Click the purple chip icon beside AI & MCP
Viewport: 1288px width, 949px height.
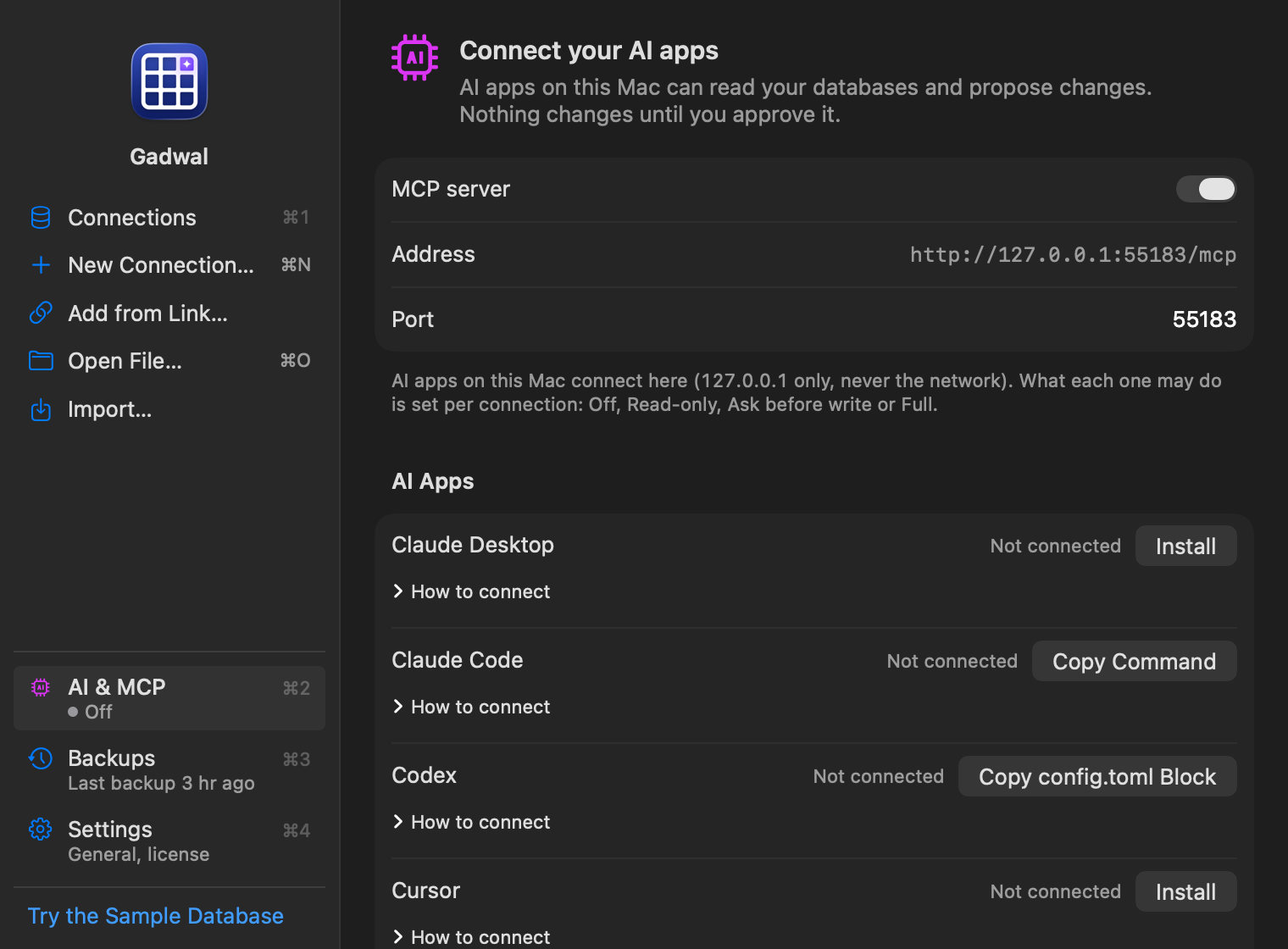pos(40,687)
